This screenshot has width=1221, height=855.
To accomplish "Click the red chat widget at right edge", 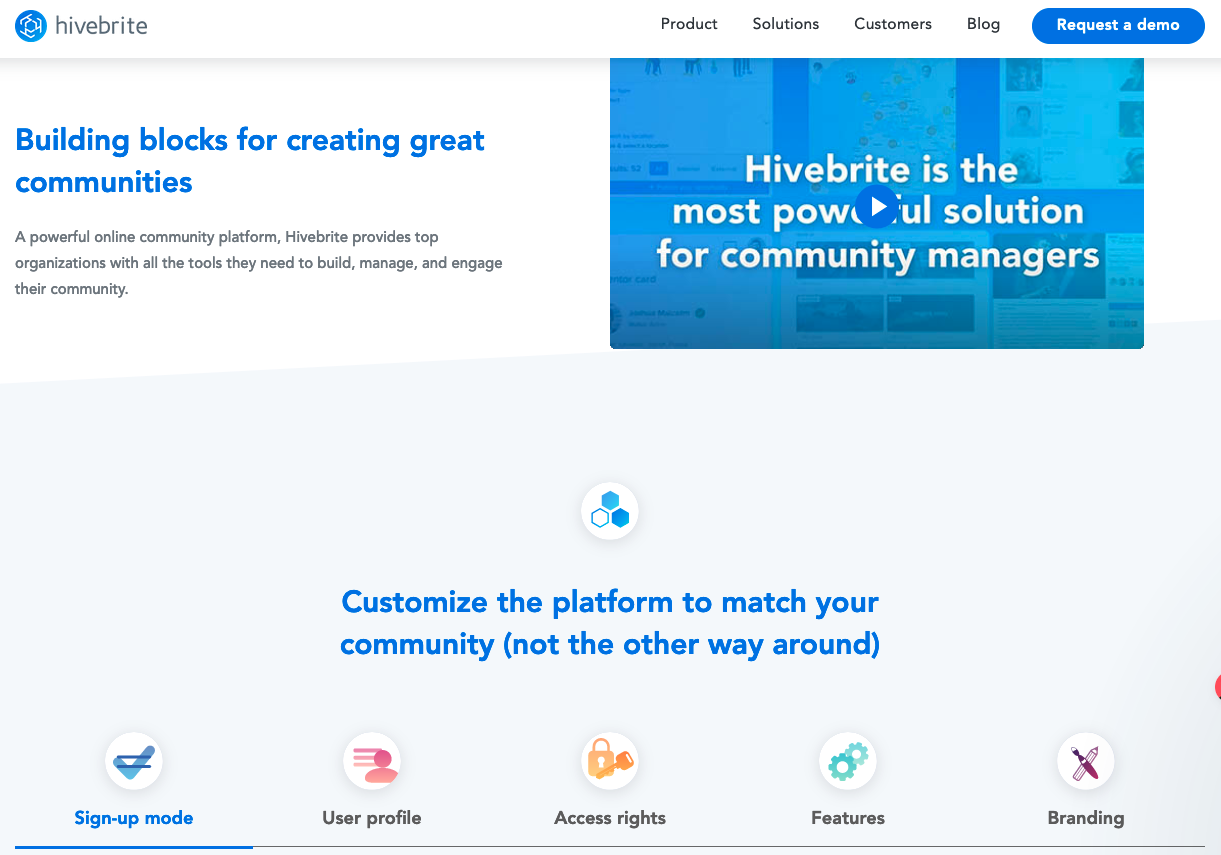I will pyautogui.click(x=1217, y=687).
